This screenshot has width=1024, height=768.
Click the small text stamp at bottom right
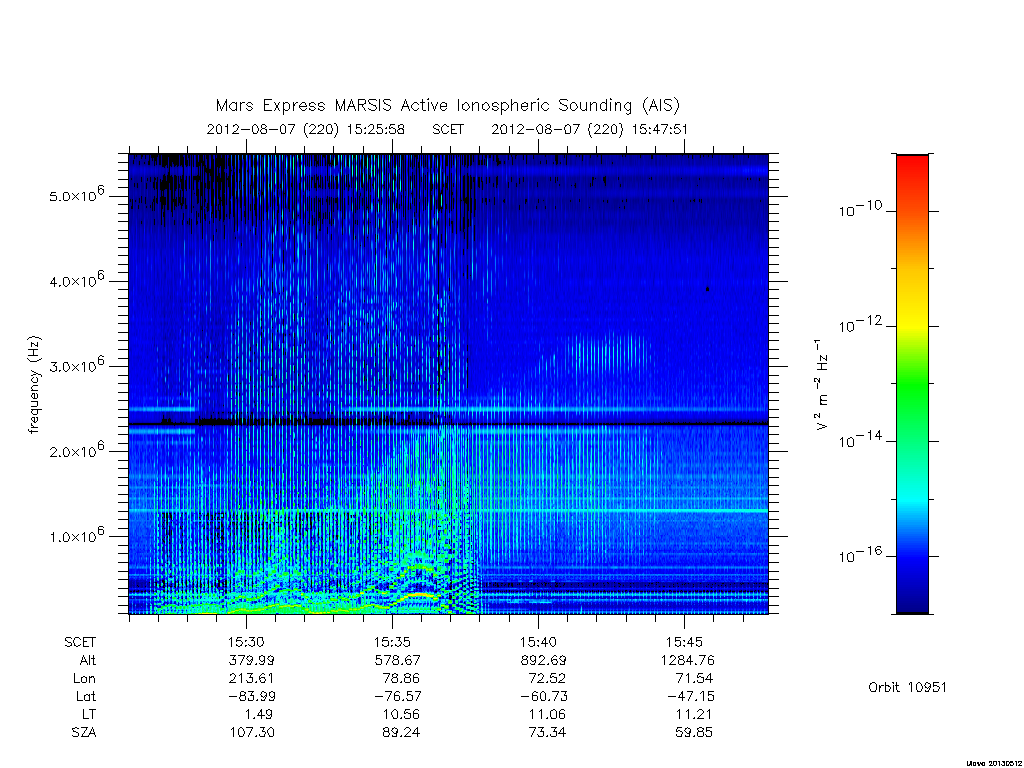point(993,763)
